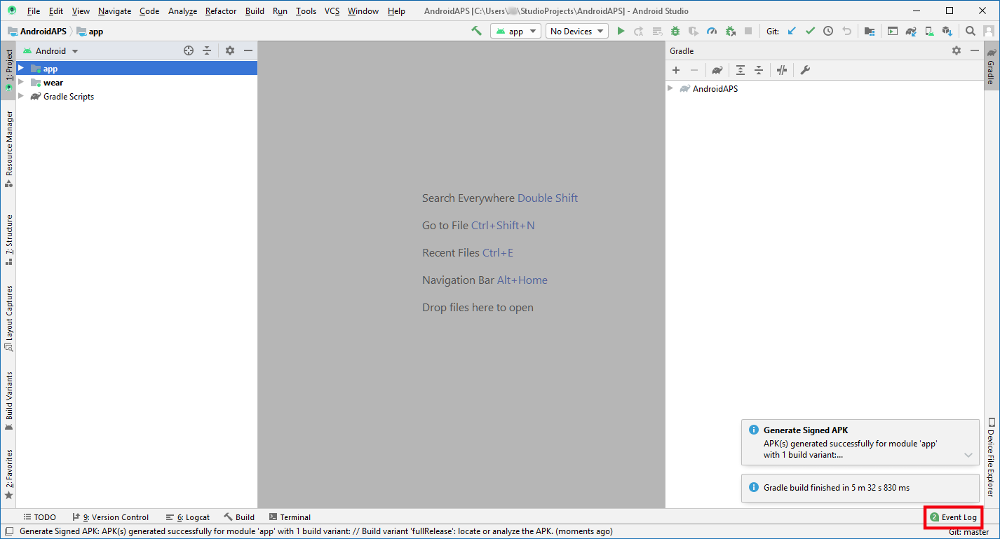Open the Tools menu
The image size is (1000, 539).
[306, 11]
